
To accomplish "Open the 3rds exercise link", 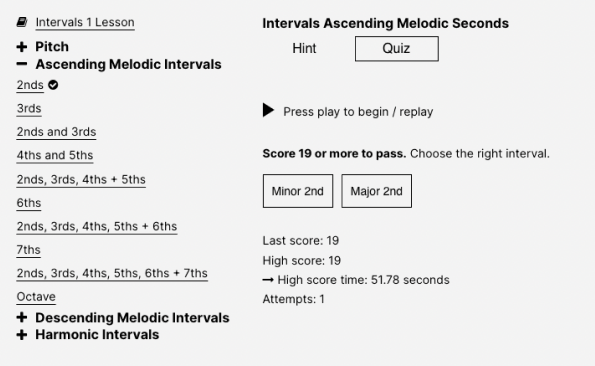I will [29, 108].
